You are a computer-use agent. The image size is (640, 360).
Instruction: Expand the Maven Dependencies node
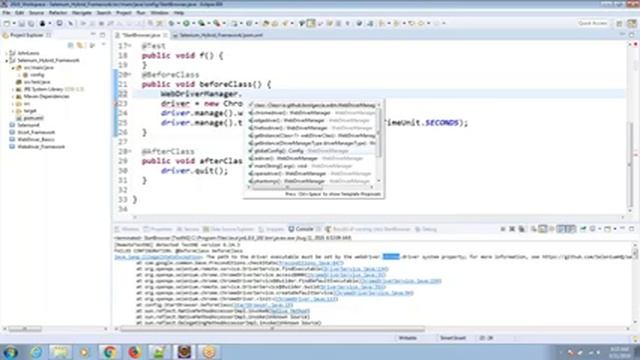[13, 97]
